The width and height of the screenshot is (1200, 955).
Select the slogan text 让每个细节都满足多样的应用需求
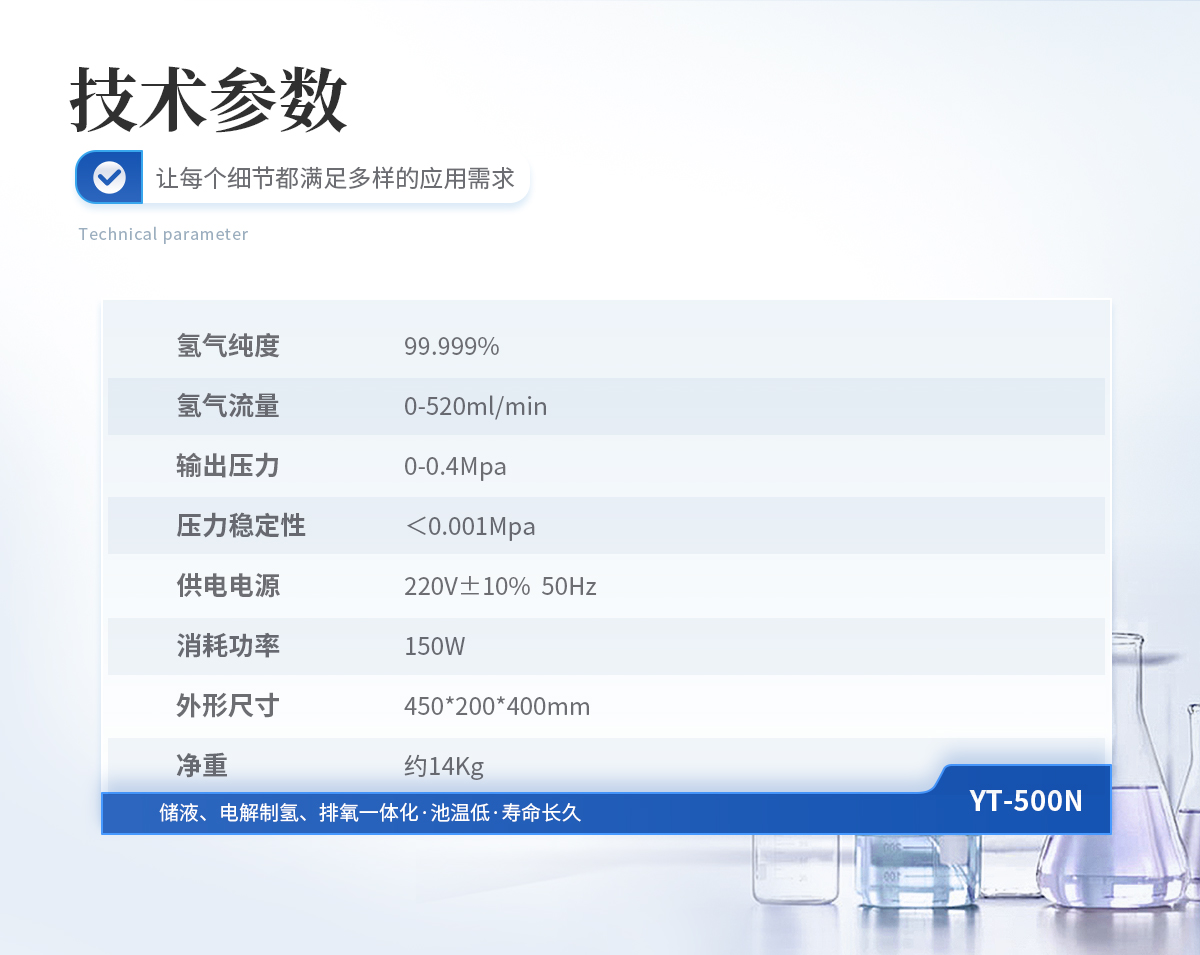coord(335,179)
